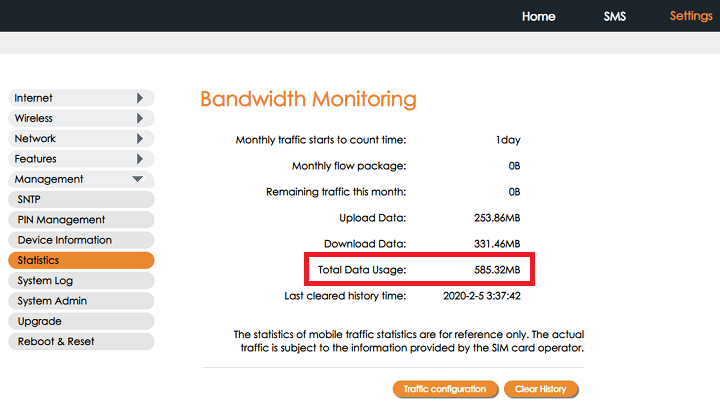Click the Monthly traffic starts to count label
The image size is (720, 409).
point(321,140)
